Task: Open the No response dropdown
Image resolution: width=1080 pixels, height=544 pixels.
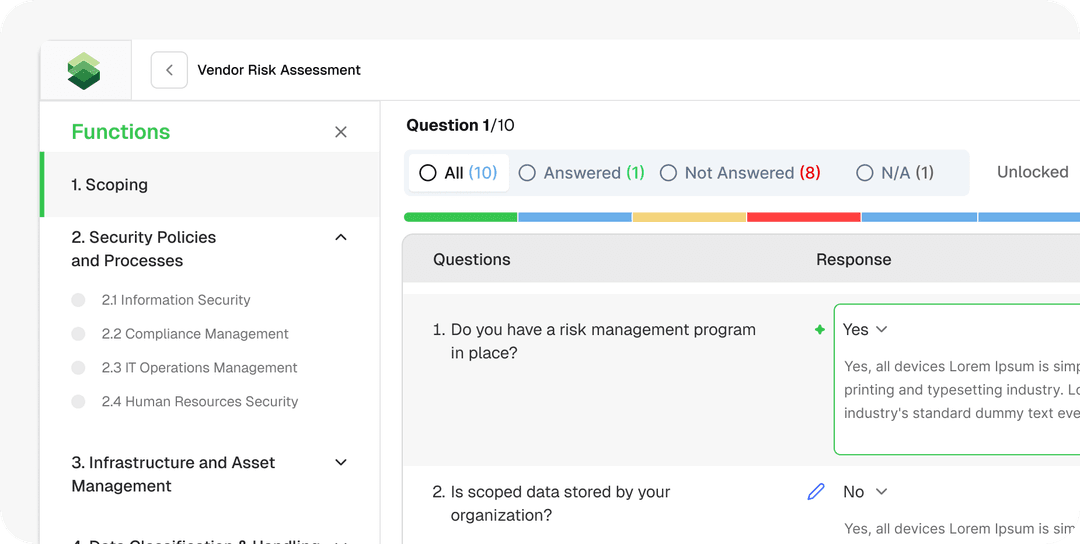Action: coord(865,492)
